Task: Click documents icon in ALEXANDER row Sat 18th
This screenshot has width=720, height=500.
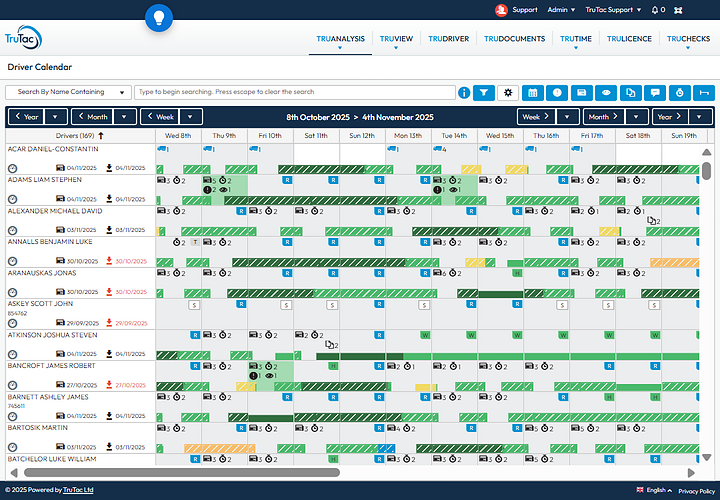Action: point(651,220)
